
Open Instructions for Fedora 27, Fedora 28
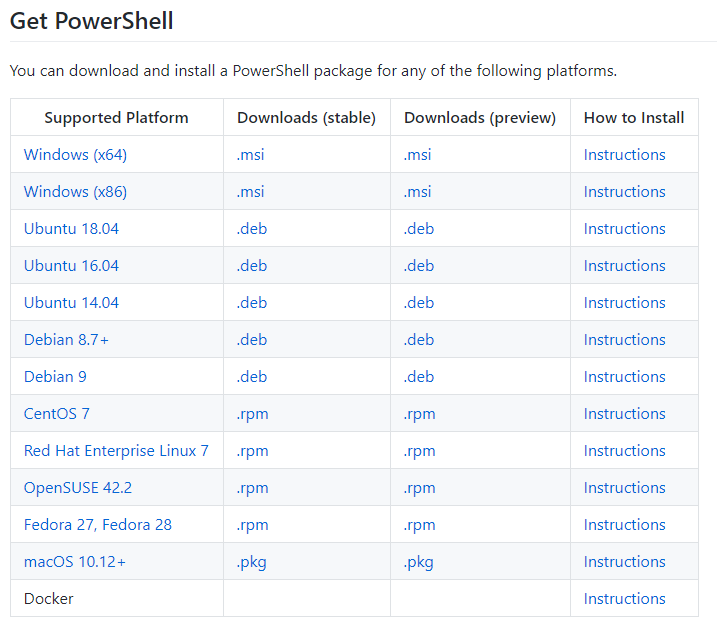625,525
